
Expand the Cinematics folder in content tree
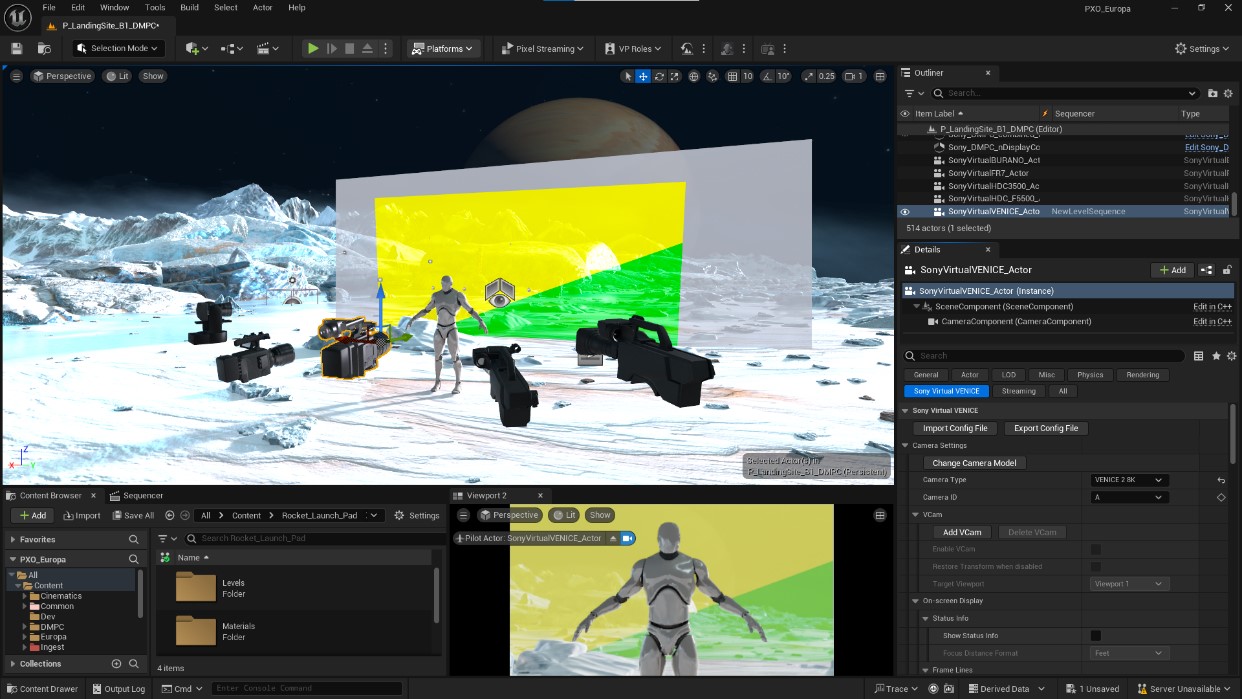(x=25, y=596)
